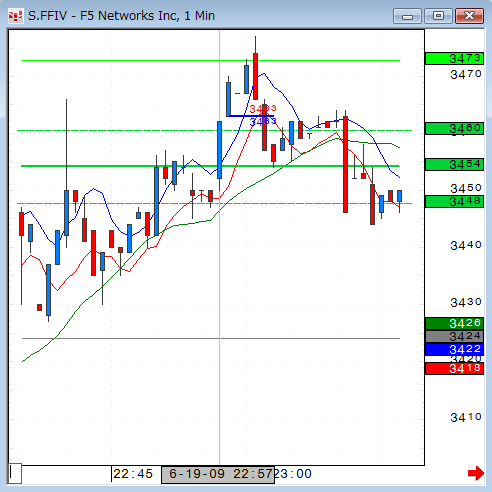Close the S.FFIV chart window

(469, 16)
